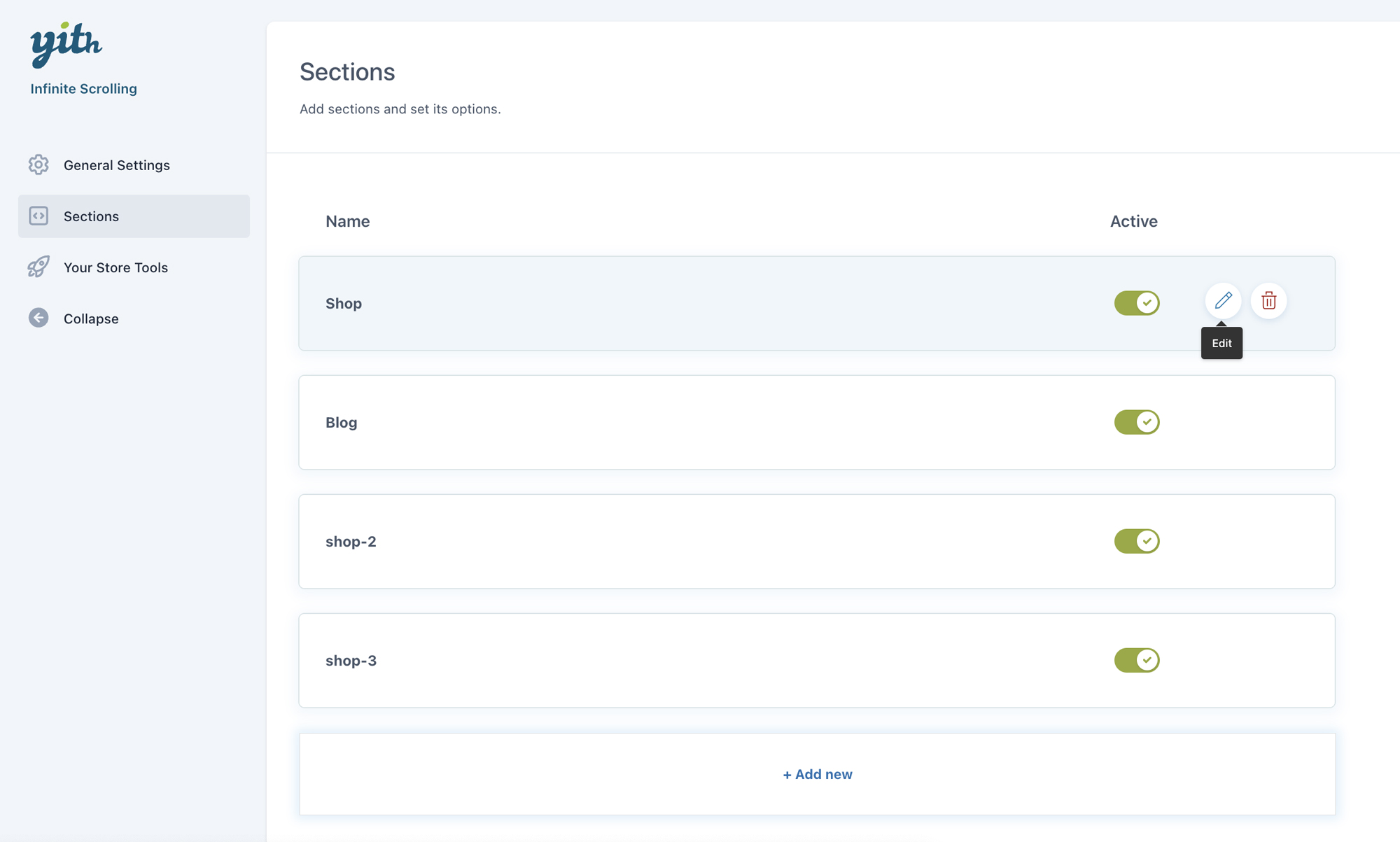
Task: Open General Settings menu item
Action: (x=116, y=165)
